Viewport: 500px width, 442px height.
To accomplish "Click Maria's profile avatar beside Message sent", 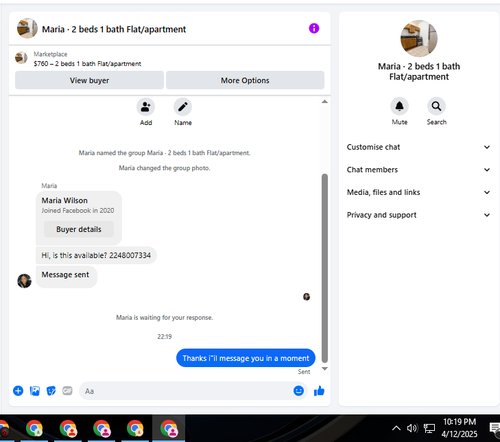I will (24, 281).
